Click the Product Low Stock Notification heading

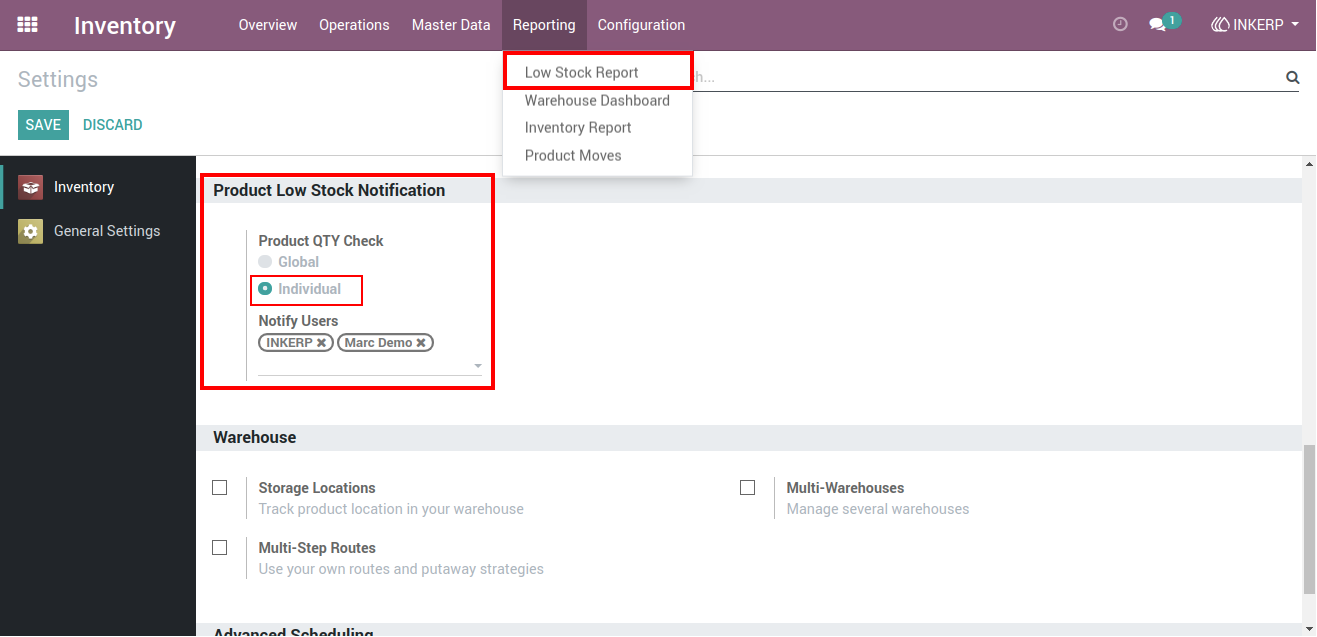[329, 190]
